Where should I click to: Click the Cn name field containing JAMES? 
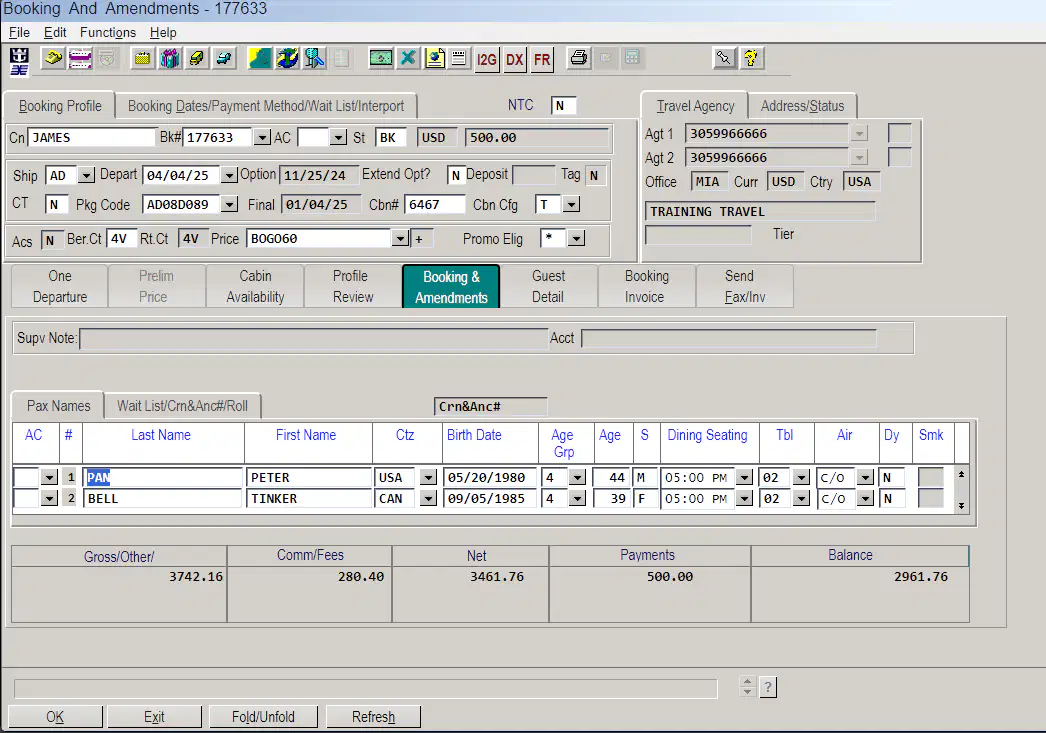click(x=92, y=138)
